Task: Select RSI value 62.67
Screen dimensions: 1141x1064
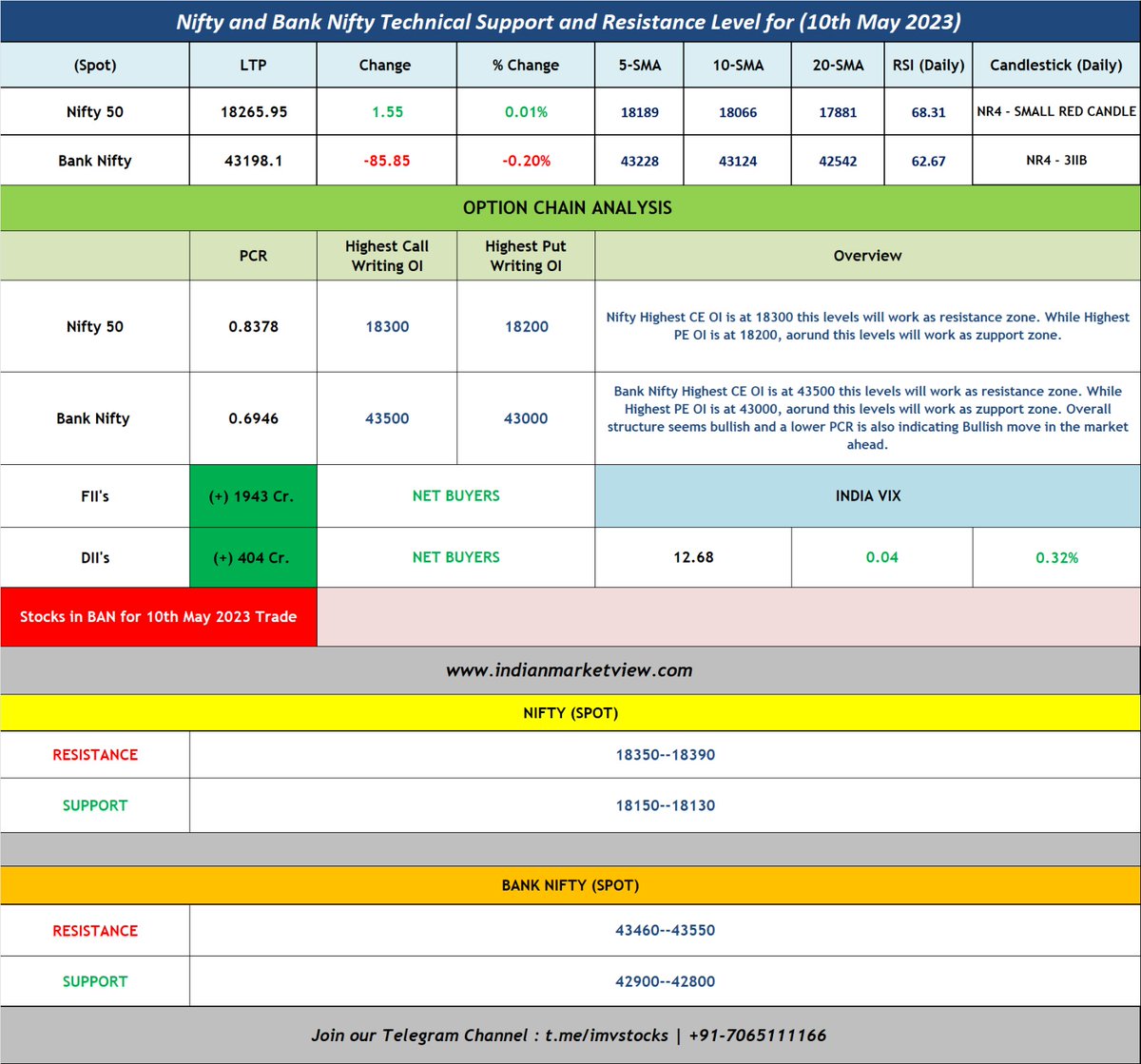Action: pos(928,161)
